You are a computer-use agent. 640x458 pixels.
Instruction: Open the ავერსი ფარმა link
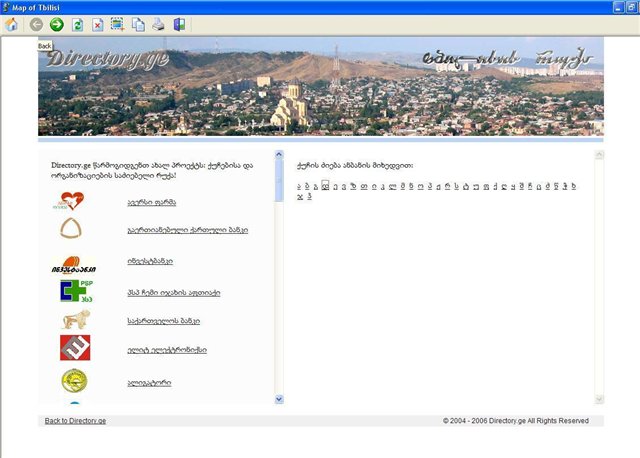click(x=151, y=202)
